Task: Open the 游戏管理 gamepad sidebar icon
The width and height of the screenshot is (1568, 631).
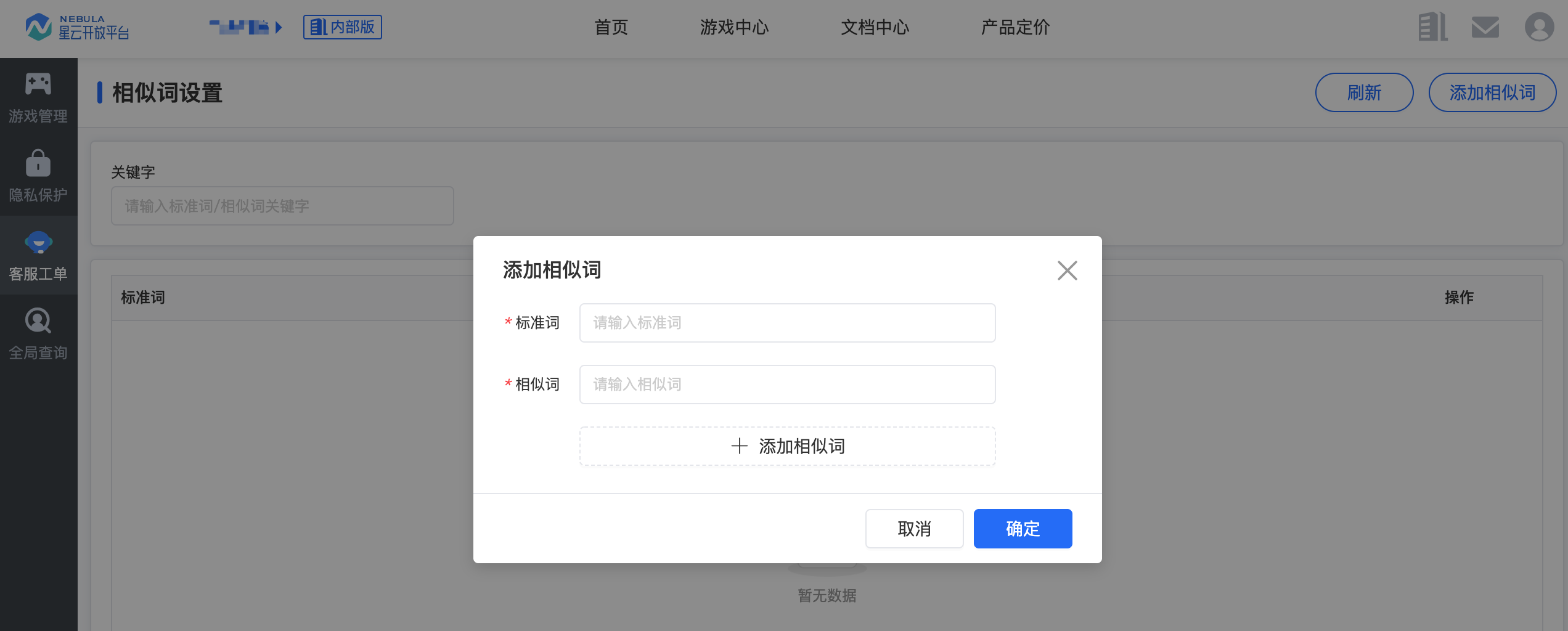Action: point(38,84)
